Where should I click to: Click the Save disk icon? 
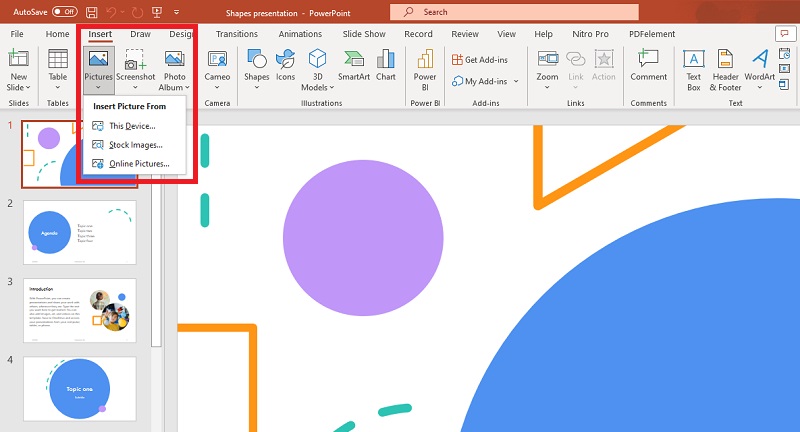[x=92, y=12]
